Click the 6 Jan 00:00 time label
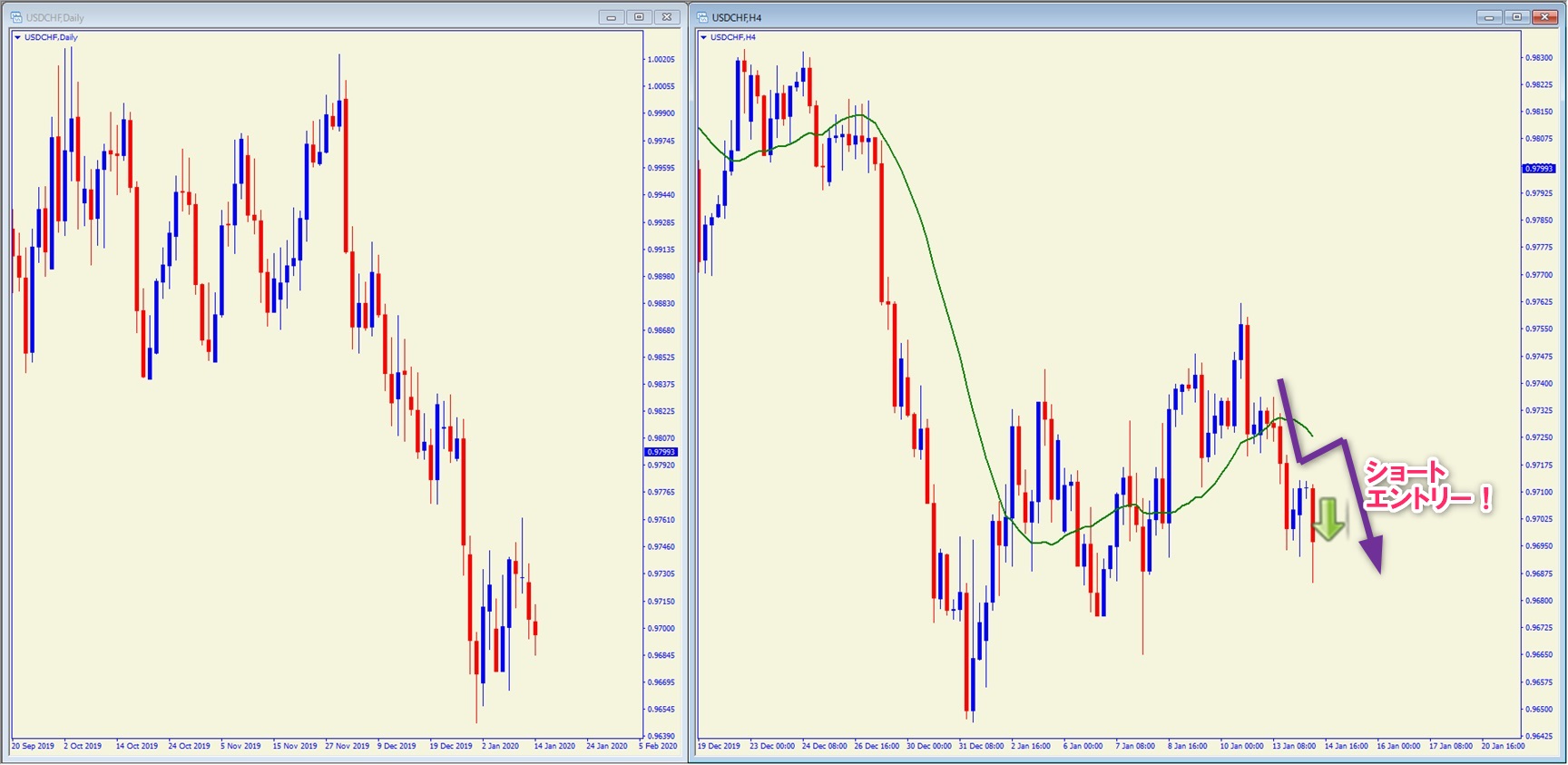 click(x=1083, y=746)
